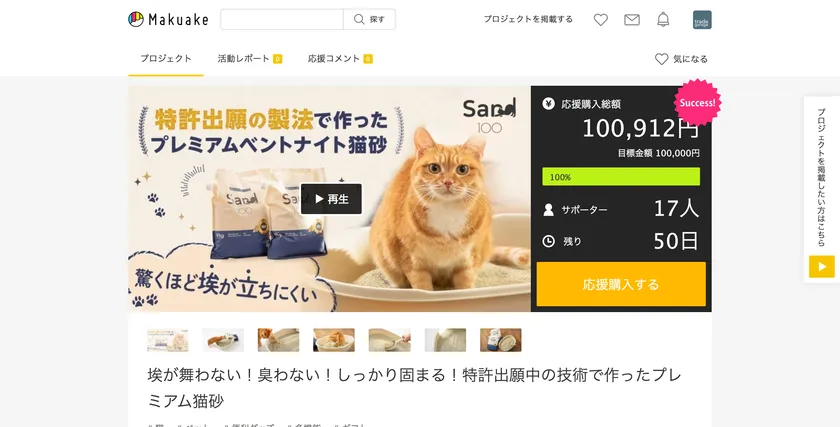This screenshot has width=840, height=427.
Task: Select the first gallery thumbnail
Action: 168,340
